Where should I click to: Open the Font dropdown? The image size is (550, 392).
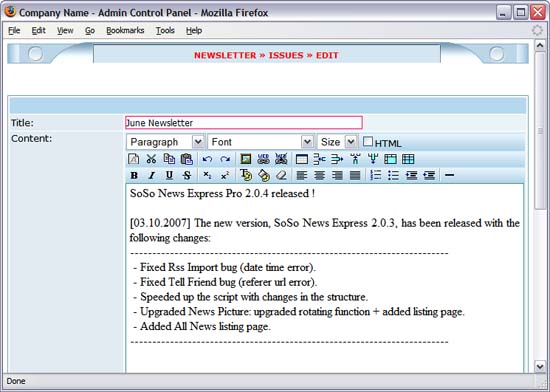coord(260,142)
